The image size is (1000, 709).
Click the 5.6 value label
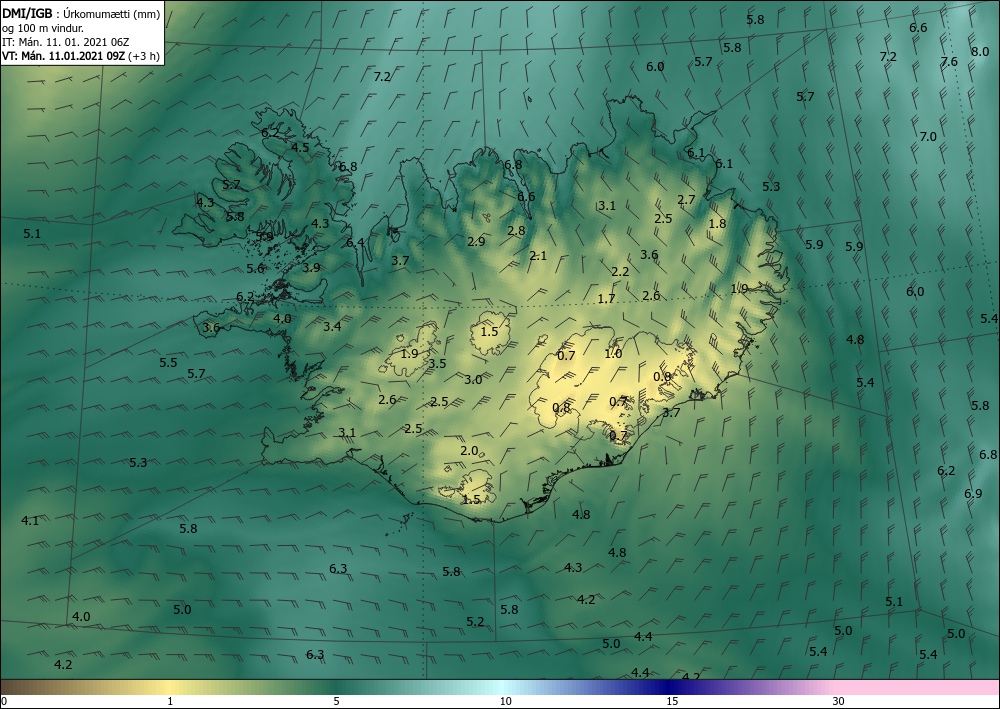coord(255,268)
